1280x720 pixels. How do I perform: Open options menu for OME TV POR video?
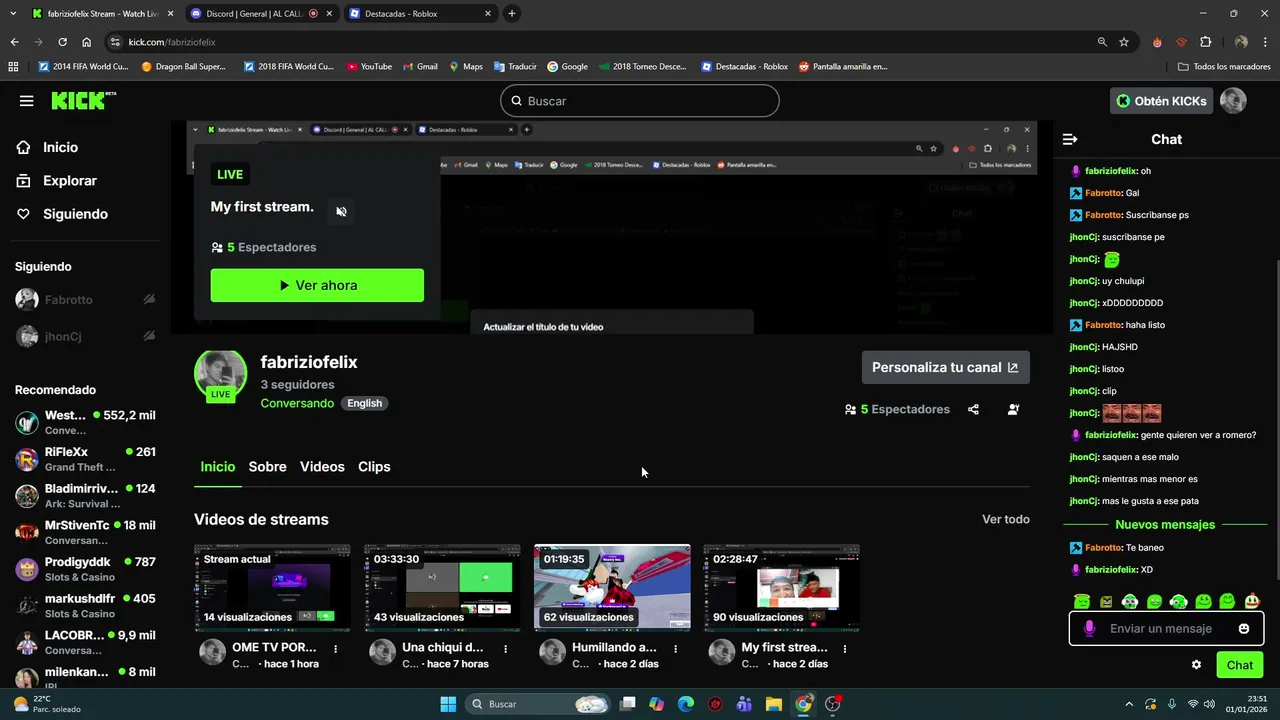(x=335, y=649)
